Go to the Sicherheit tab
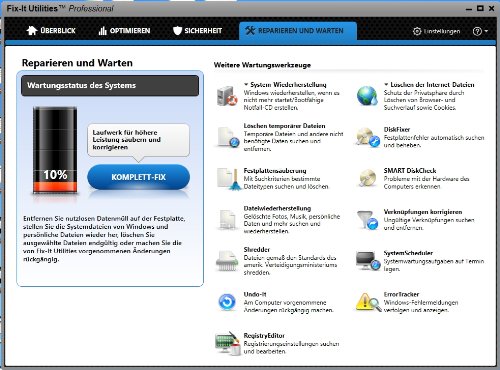 pyautogui.click(x=197, y=31)
